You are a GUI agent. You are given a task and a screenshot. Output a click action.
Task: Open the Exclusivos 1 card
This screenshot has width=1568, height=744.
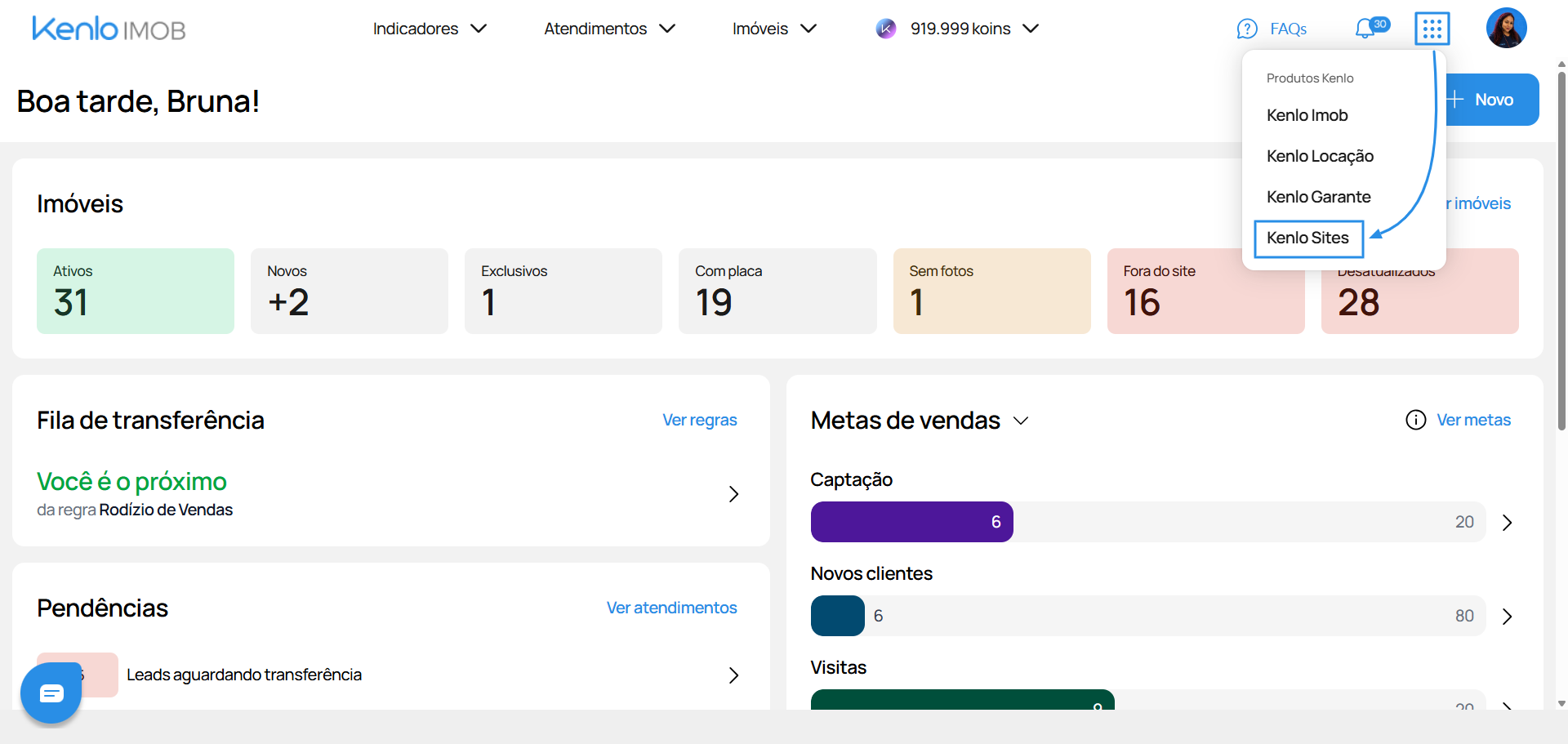click(x=563, y=291)
